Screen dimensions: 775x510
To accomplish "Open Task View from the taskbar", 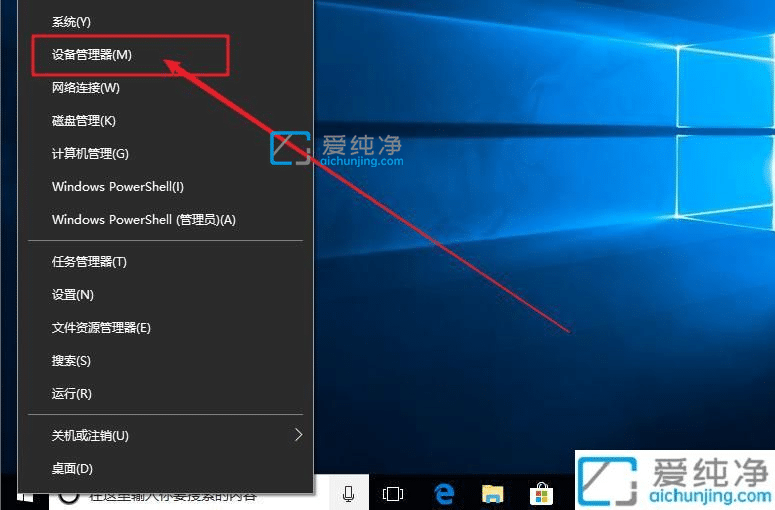I will click(393, 493).
